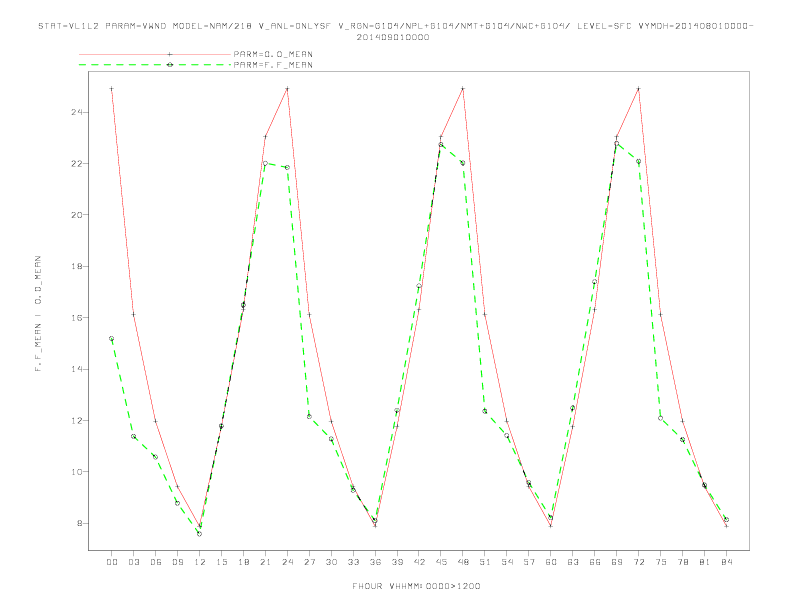The width and height of the screenshot is (792, 612).
Task: Click the x-axis tick label 33
Action: point(354,562)
